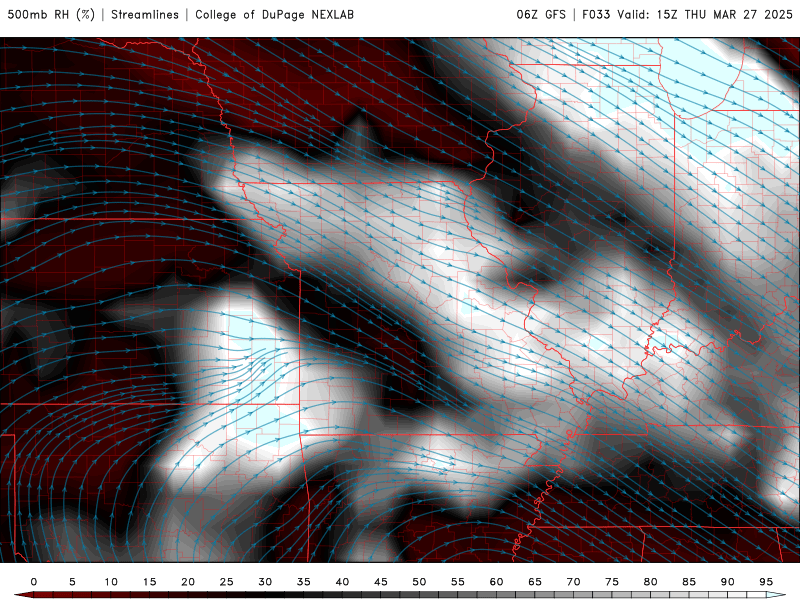Click the '5' colorbar scale label

[x=72, y=582]
